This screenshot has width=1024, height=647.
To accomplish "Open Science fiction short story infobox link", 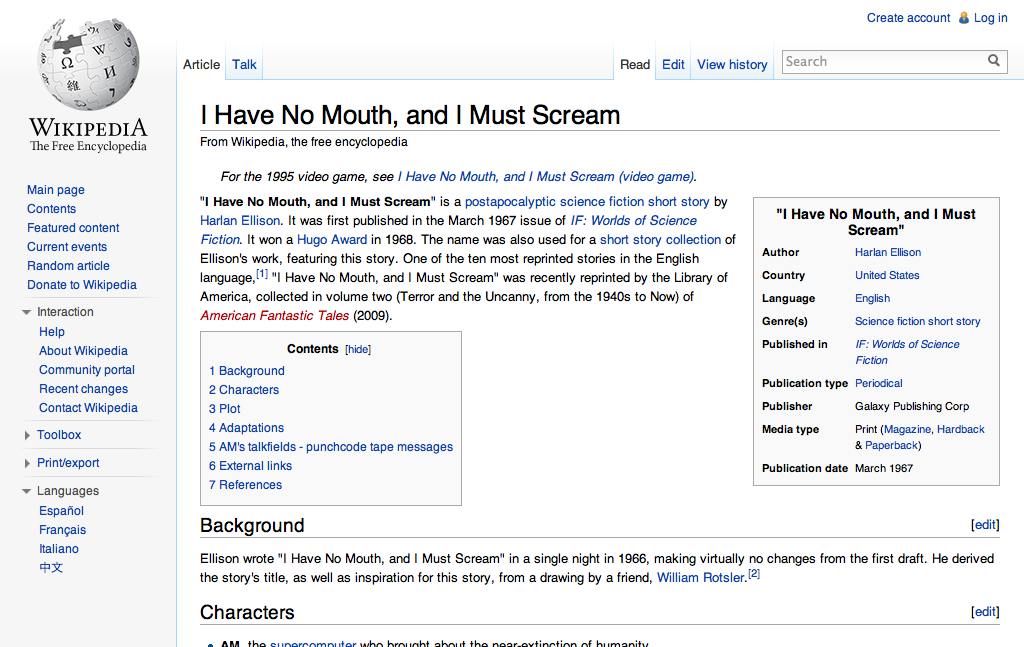I will pos(918,321).
